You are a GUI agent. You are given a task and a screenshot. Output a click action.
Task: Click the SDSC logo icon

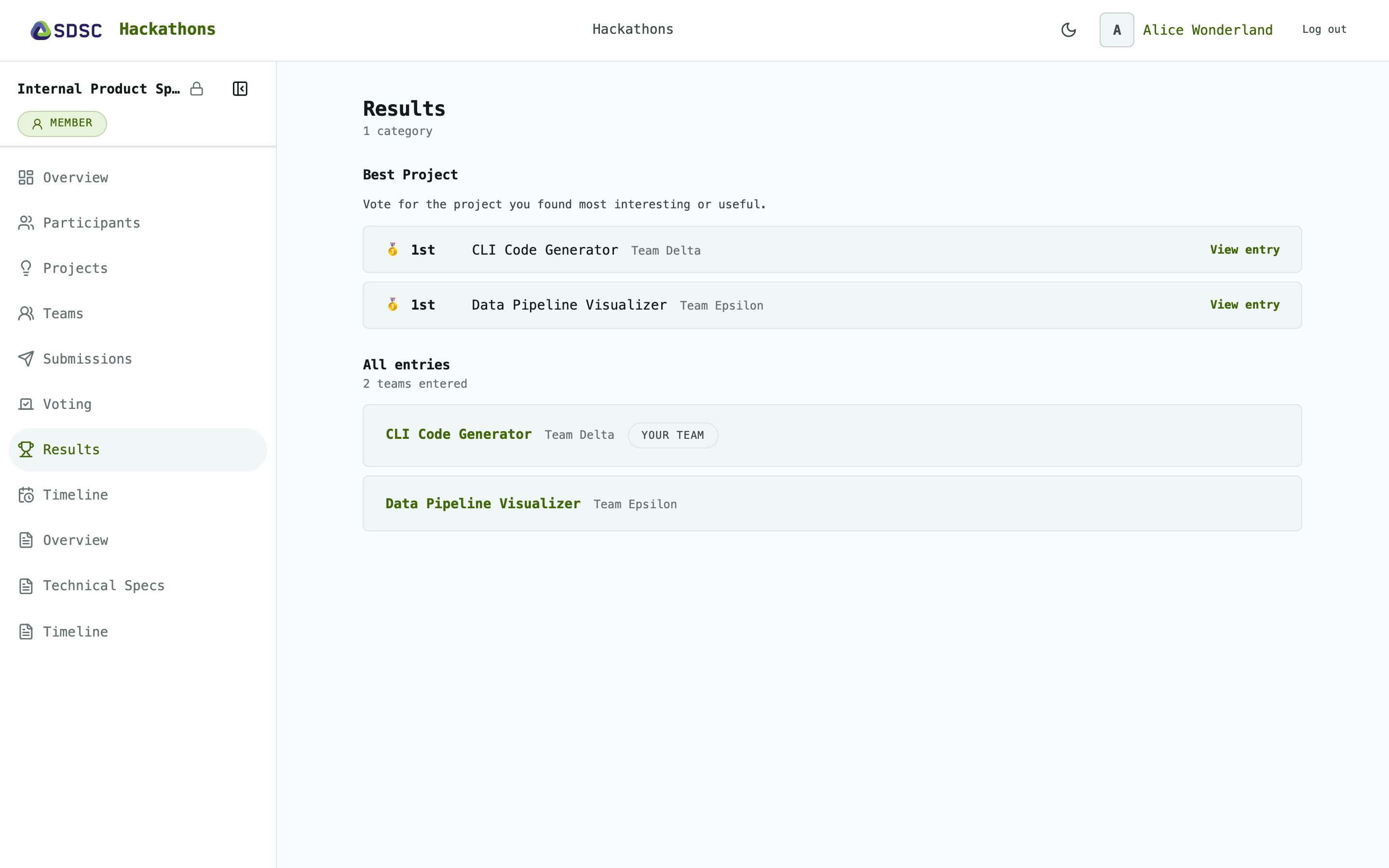click(x=66, y=30)
